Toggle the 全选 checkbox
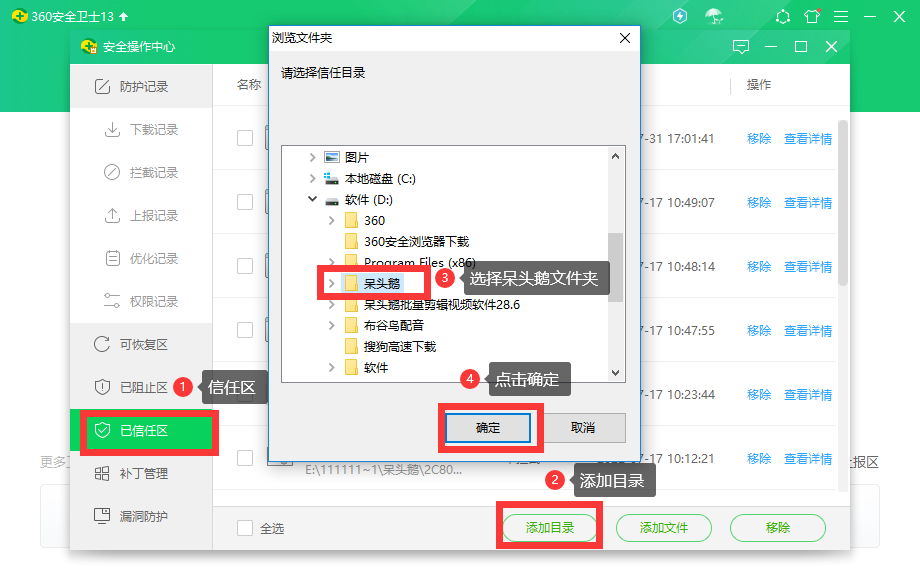 tap(245, 528)
